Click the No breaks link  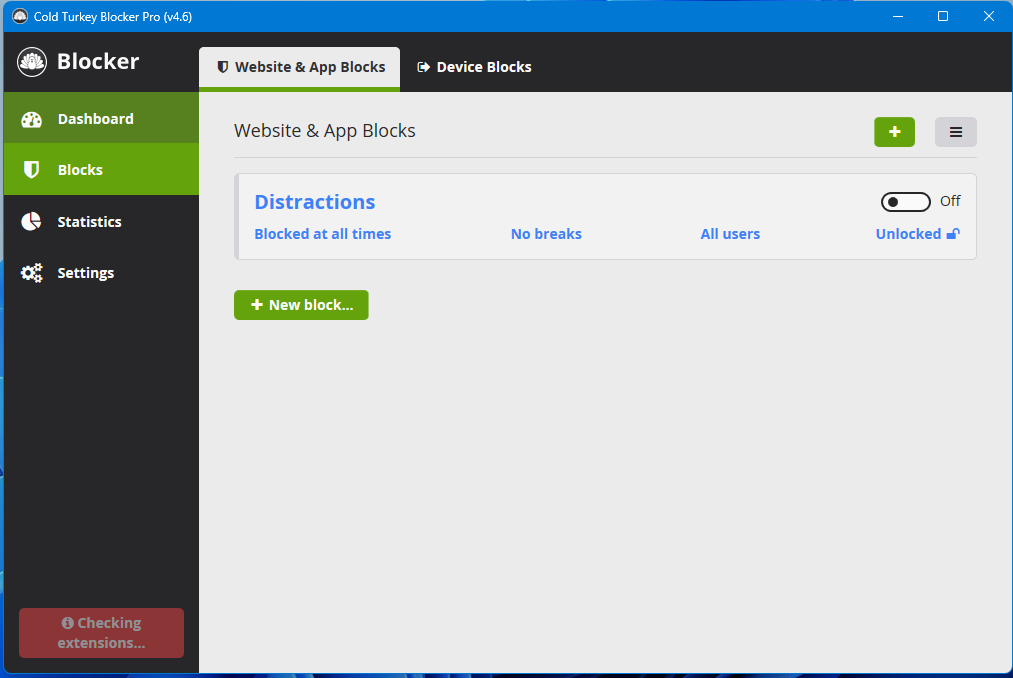546,234
